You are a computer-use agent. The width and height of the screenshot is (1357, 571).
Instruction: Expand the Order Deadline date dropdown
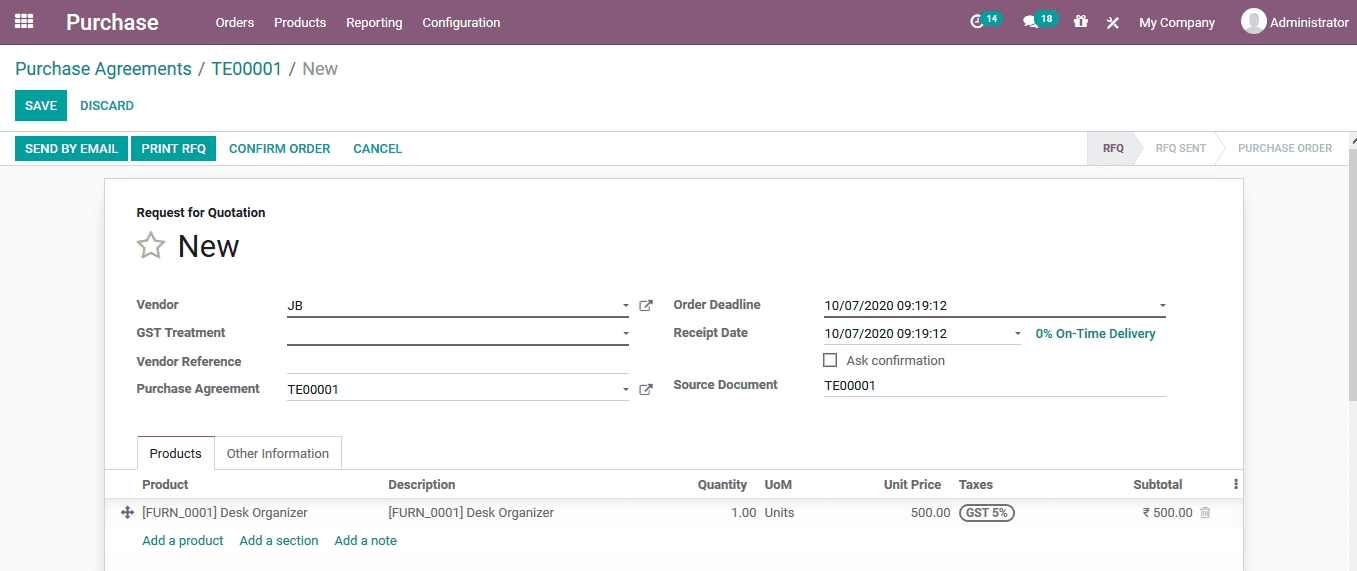click(x=1162, y=306)
